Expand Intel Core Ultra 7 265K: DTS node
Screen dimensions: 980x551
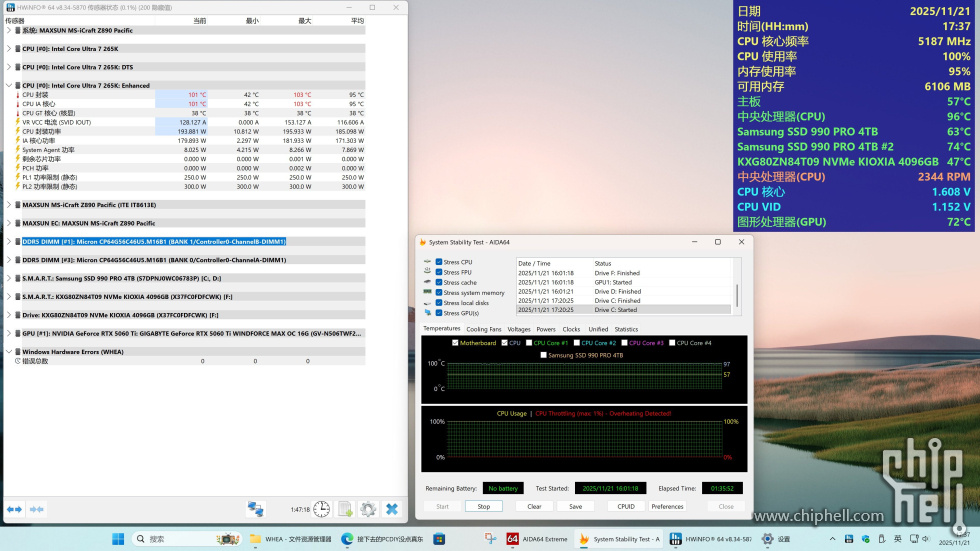(9, 67)
